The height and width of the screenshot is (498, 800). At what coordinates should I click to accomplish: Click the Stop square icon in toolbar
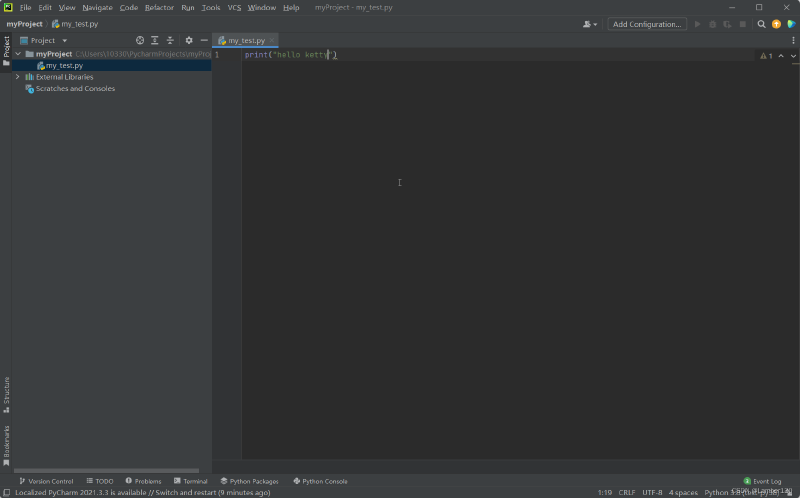(x=743, y=24)
